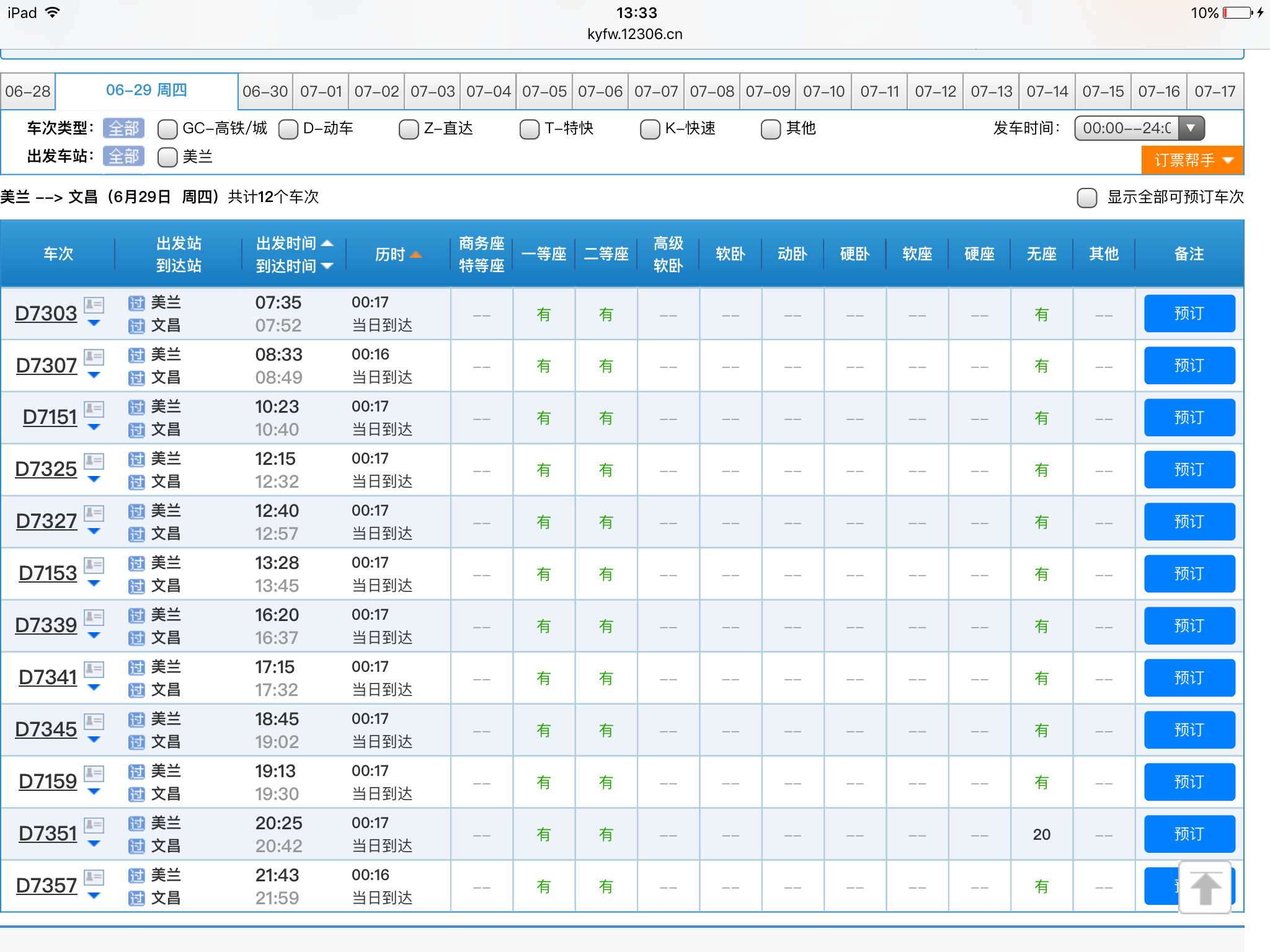This screenshot has width=1270, height=952.
Task: Click 过 pass-through icon beside 美兰 in D7153 row
Action: [136, 563]
